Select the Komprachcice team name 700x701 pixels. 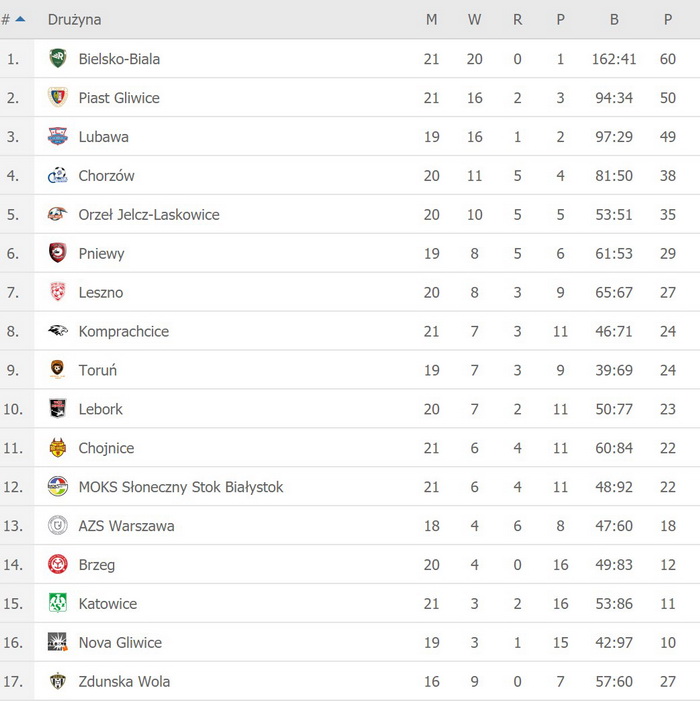point(124,332)
